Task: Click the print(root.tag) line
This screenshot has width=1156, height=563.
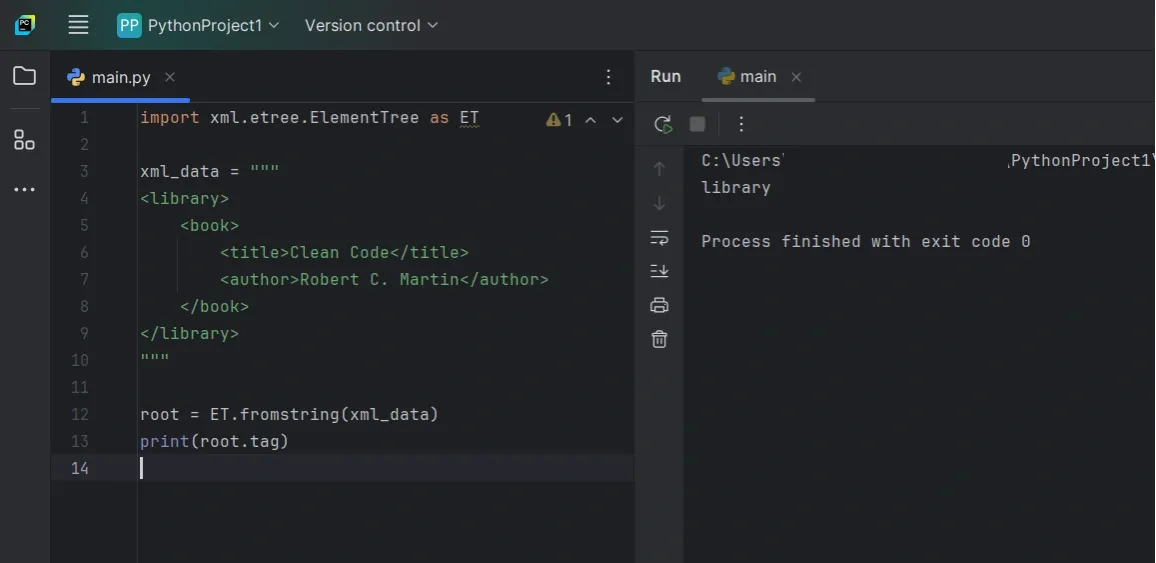Action: pyautogui.click(x=215, y=441)
